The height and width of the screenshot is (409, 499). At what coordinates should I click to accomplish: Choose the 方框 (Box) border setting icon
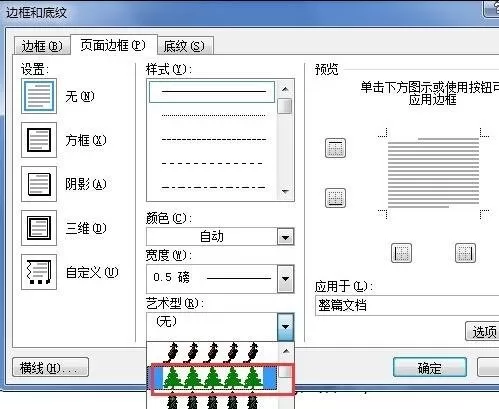pos(39,140)
